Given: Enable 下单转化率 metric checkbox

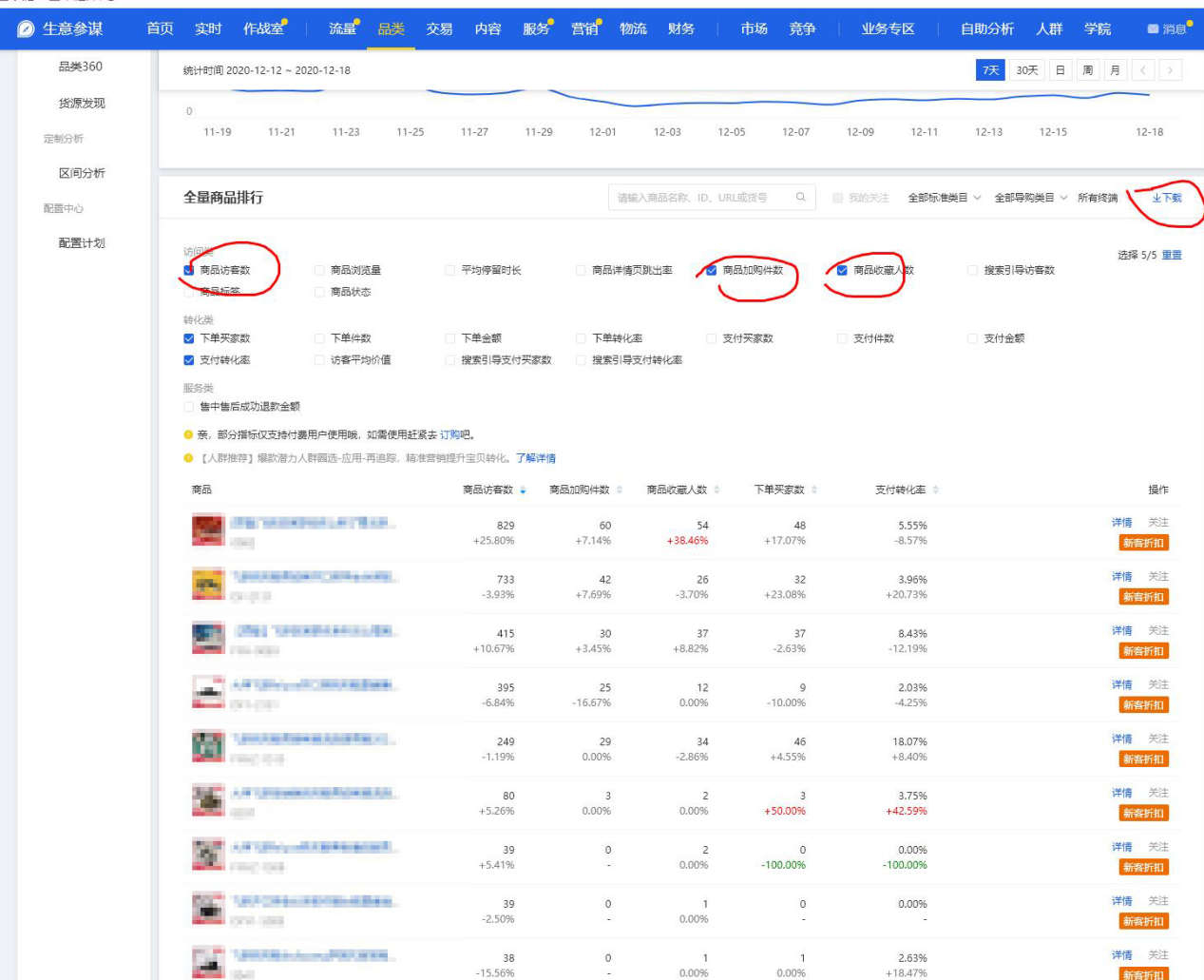Looking at the screenshot, I should click(582, 338).
